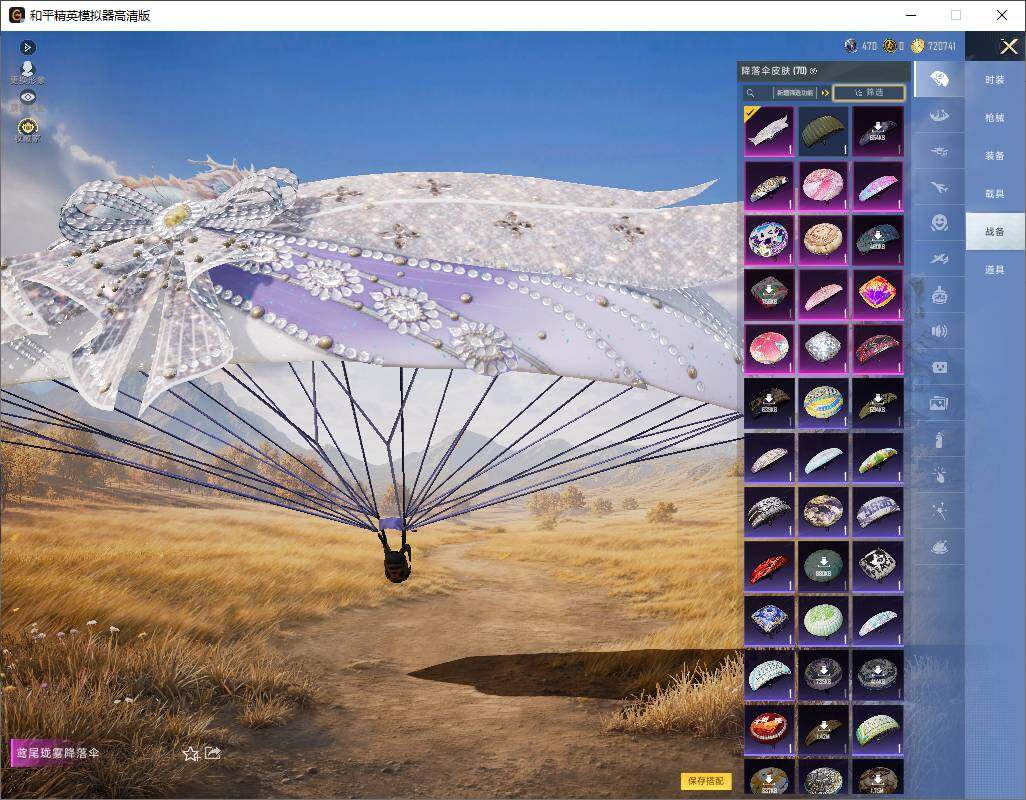Select the speaker voice-pack category icon
The height and width of the screenshot is (800, 1026).
pos(939,331)
